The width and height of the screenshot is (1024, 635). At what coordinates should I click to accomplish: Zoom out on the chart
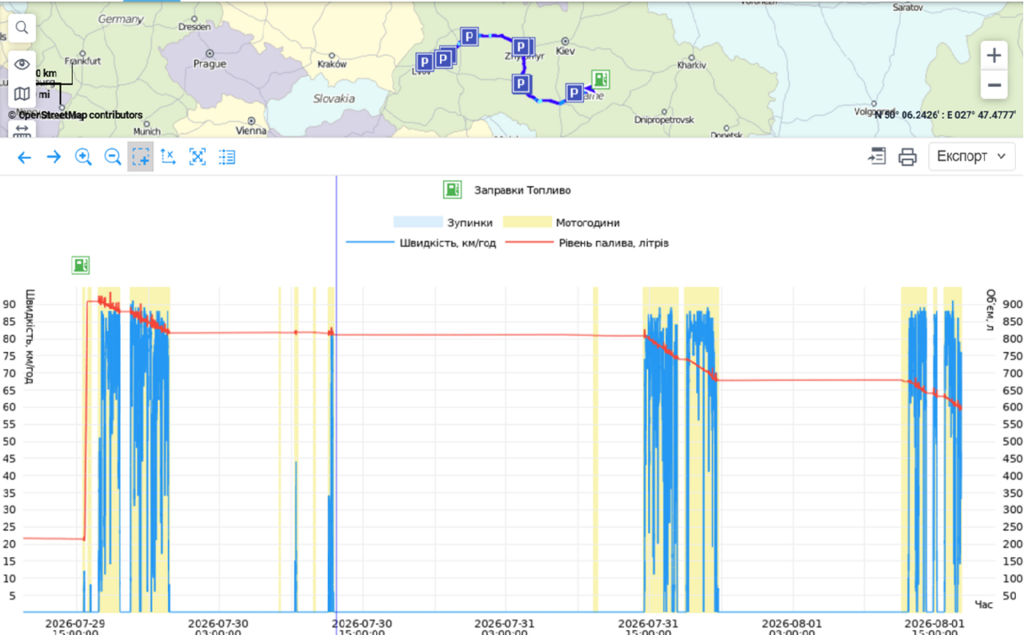(x=112, y=157)
